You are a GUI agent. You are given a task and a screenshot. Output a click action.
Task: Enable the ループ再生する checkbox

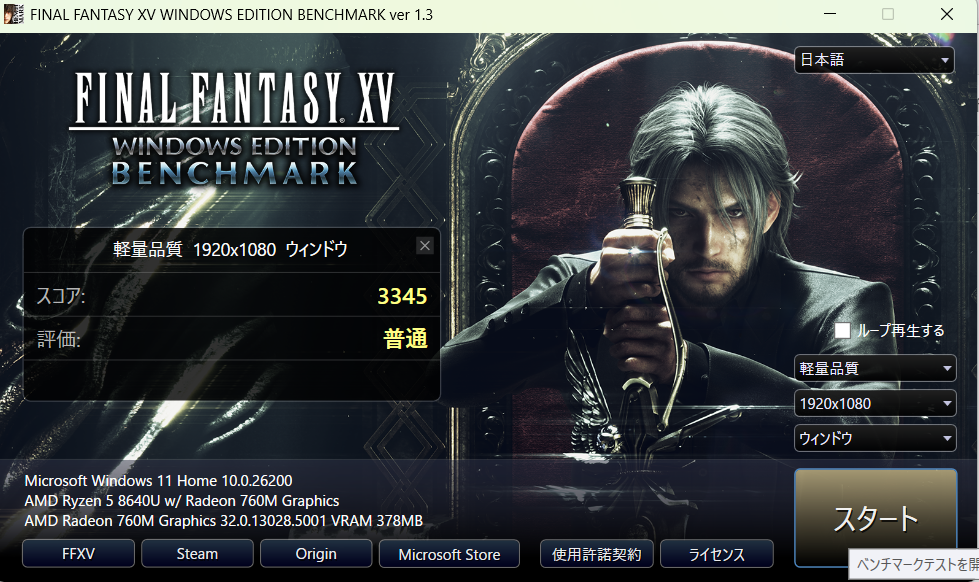842,330
